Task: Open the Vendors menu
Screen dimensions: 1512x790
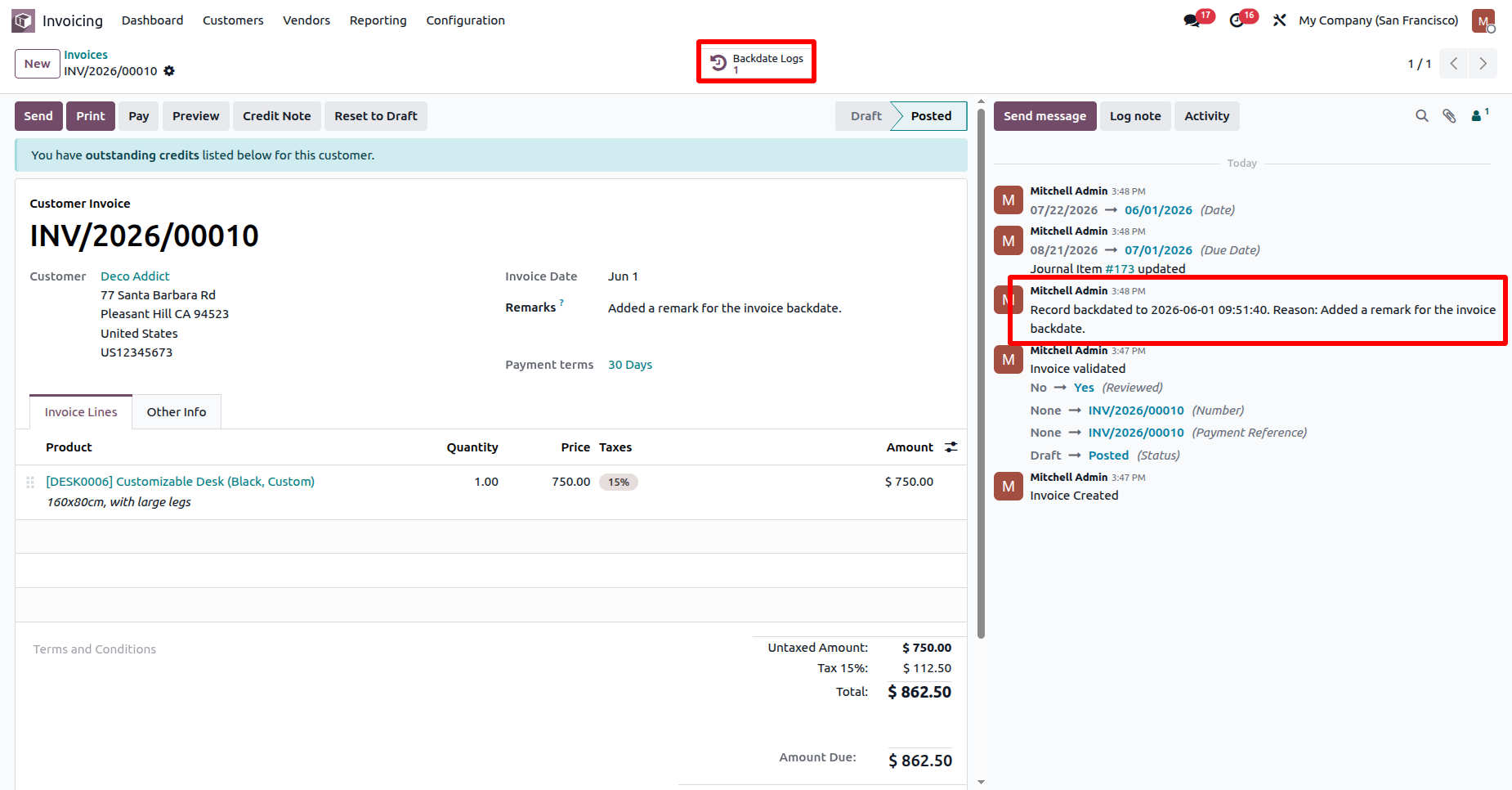Action: (306, 20)
